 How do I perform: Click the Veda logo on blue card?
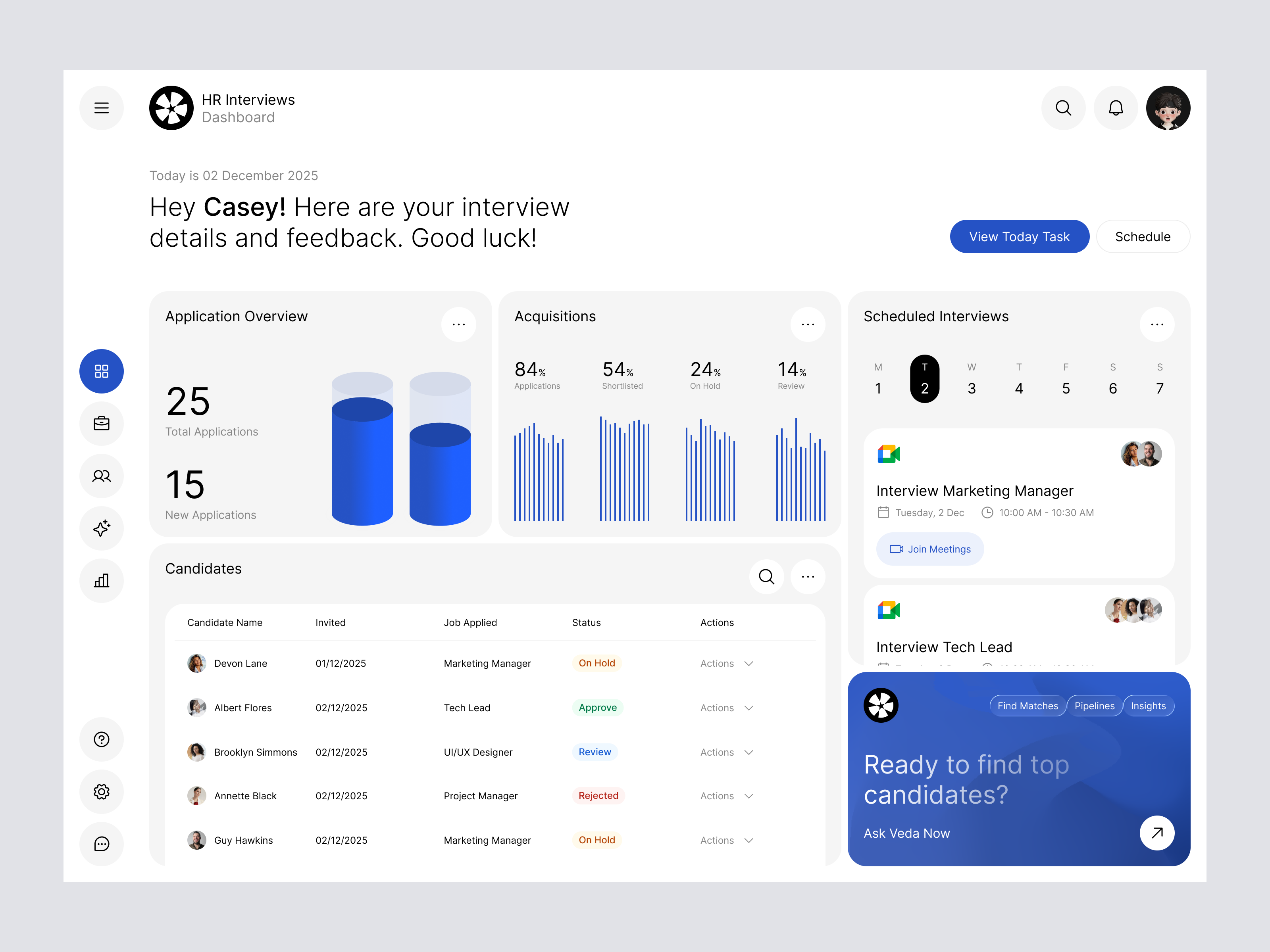click(x=881, y=705)
